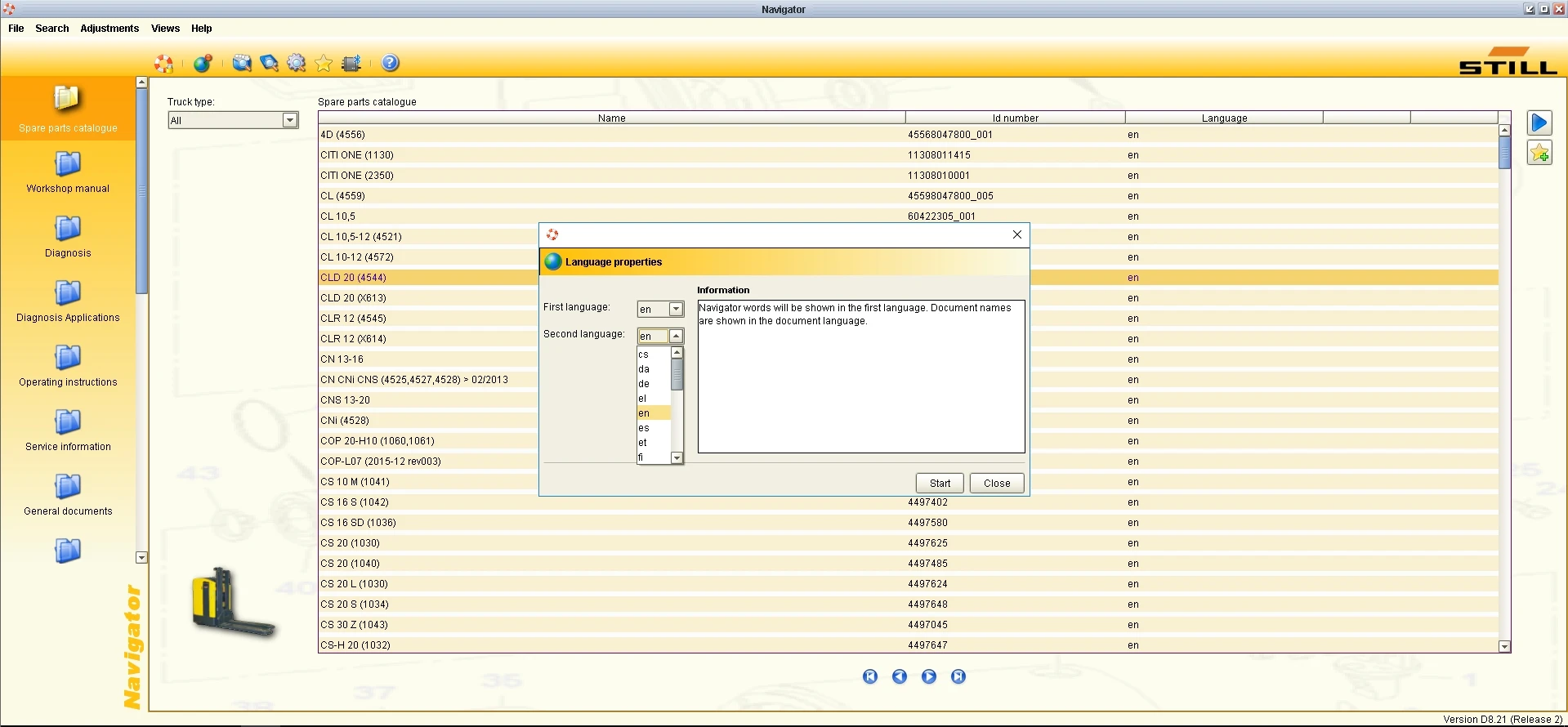The image size is (1568, 727).
Task: Expand the Truck type dropdown
Action: click(289, 120)
